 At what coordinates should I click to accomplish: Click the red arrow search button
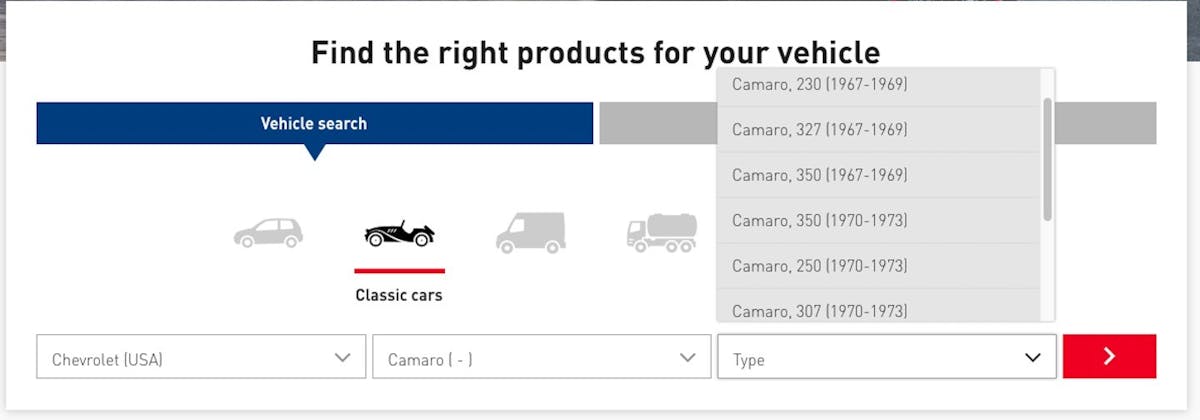click(x=1109, y=356)
